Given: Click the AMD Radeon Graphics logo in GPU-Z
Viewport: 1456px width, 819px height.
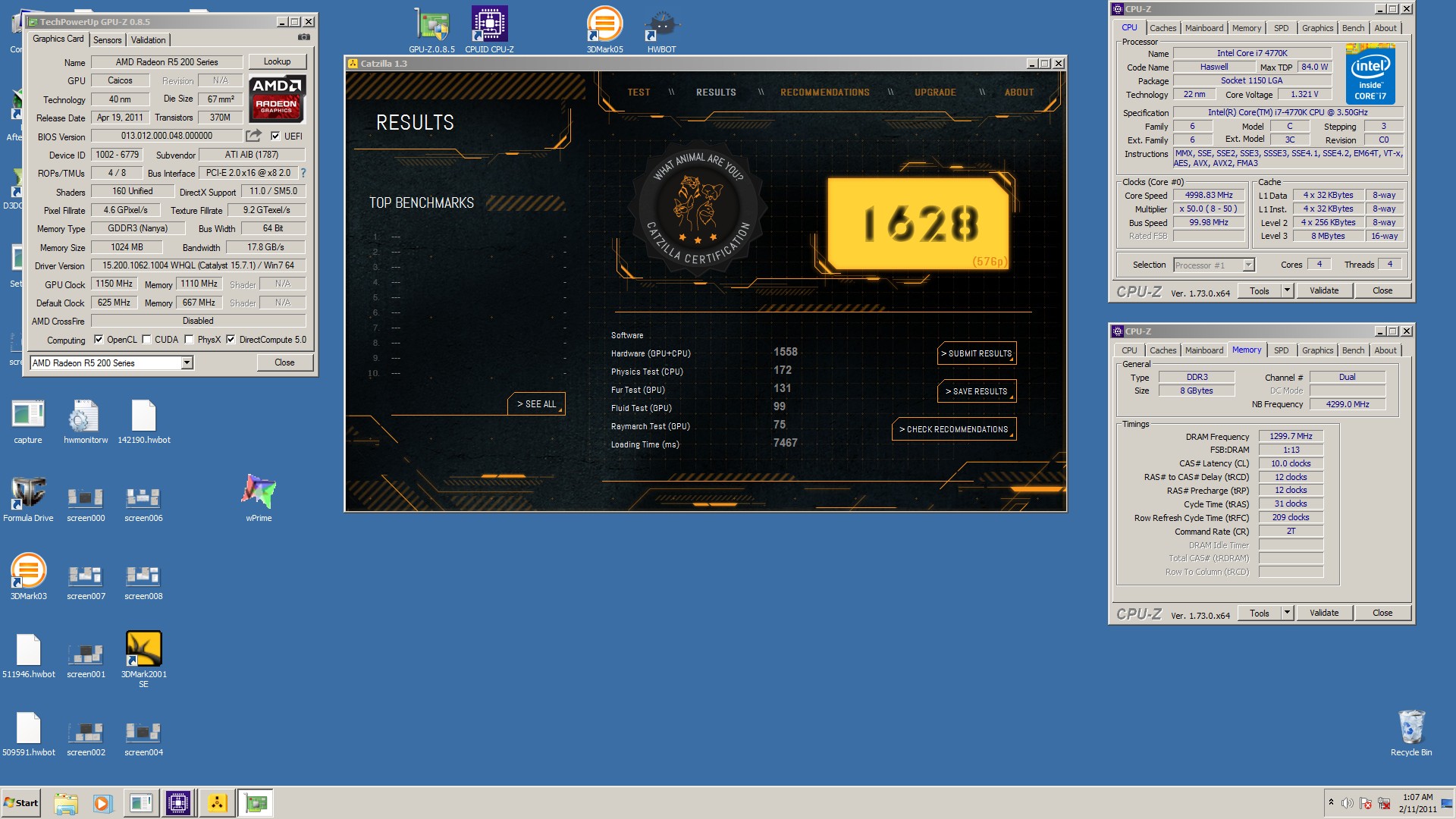Looking at the screenshot, I should coord(277,98).
